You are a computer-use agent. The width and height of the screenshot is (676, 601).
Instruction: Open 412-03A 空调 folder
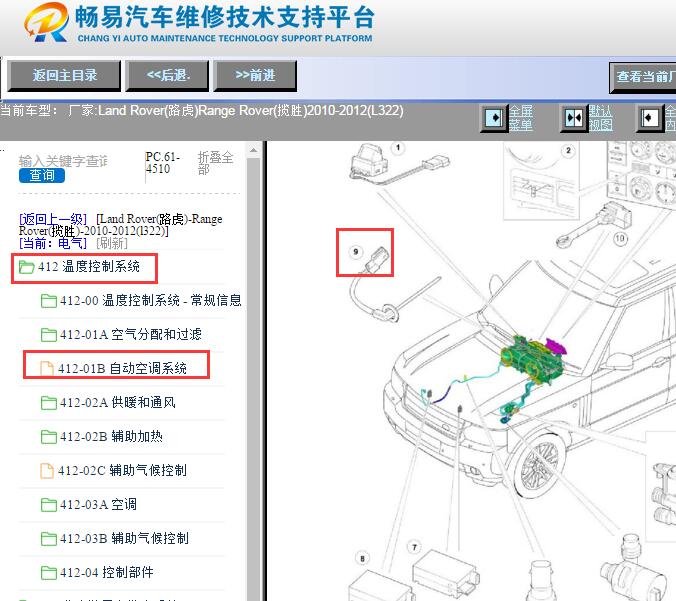[x=98, y=504]
